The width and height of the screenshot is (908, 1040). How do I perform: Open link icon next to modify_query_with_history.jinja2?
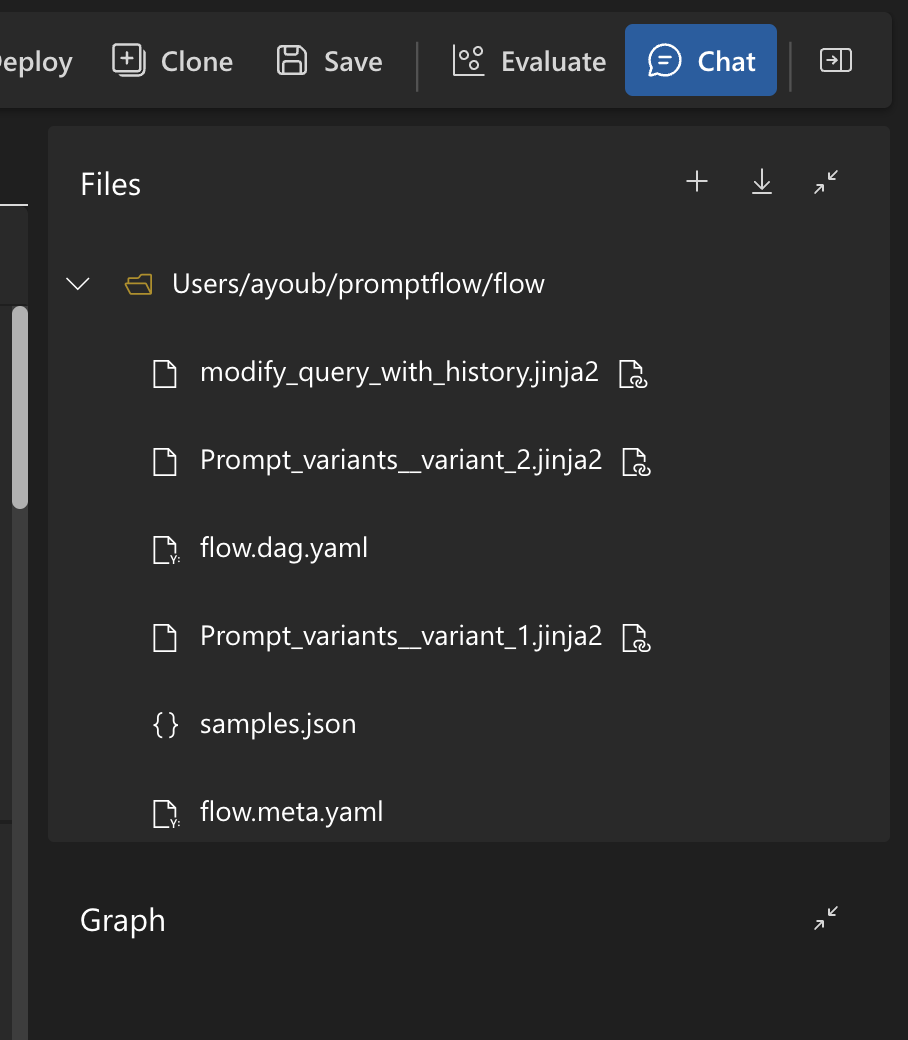click(631, 373)
